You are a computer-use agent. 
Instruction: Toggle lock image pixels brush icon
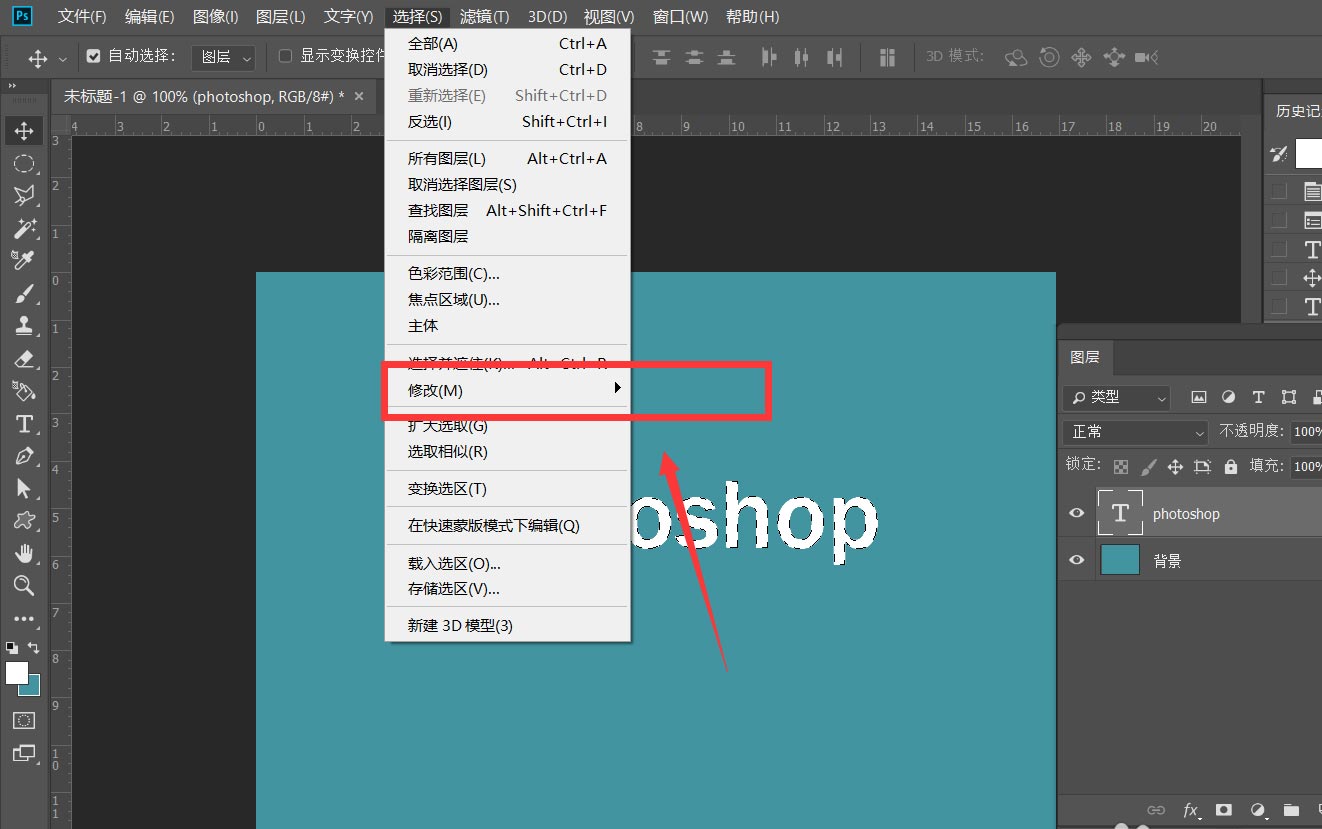pyautogui.click(x=1149, y=466)
